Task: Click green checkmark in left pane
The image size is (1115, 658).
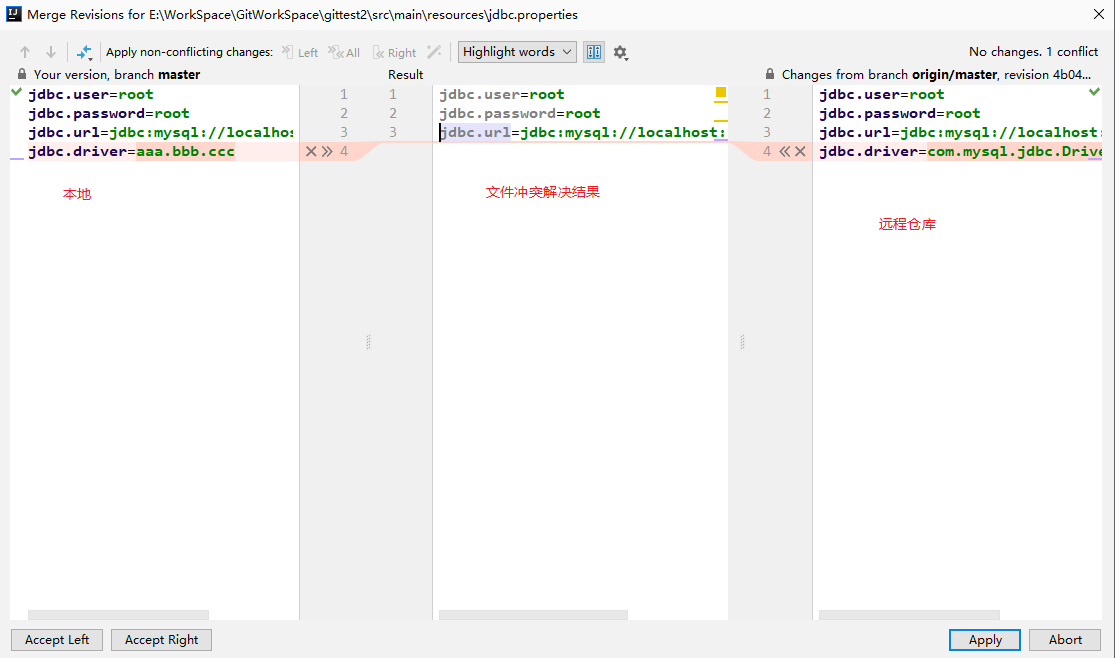Action: pos(16,92)
